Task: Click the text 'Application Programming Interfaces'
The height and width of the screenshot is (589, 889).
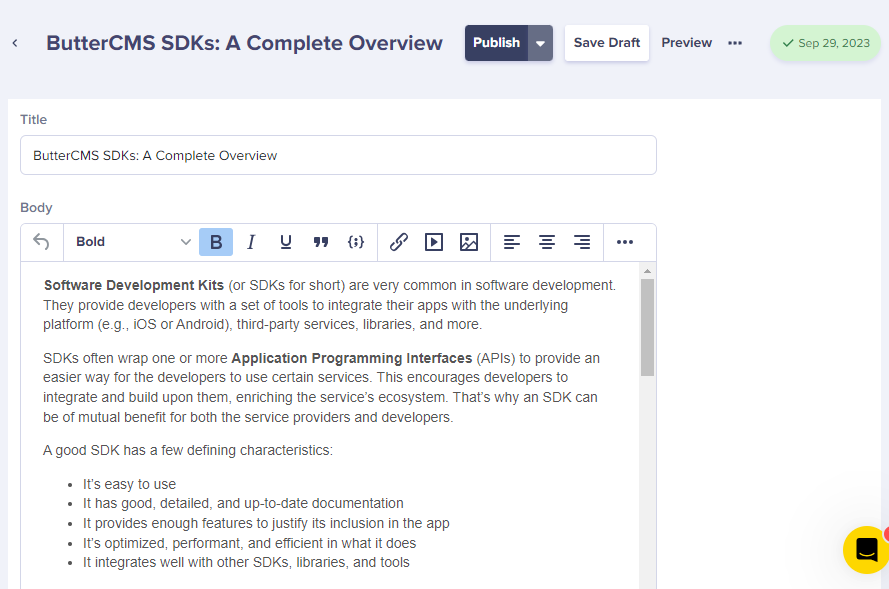Action: [x=352, y=358]
